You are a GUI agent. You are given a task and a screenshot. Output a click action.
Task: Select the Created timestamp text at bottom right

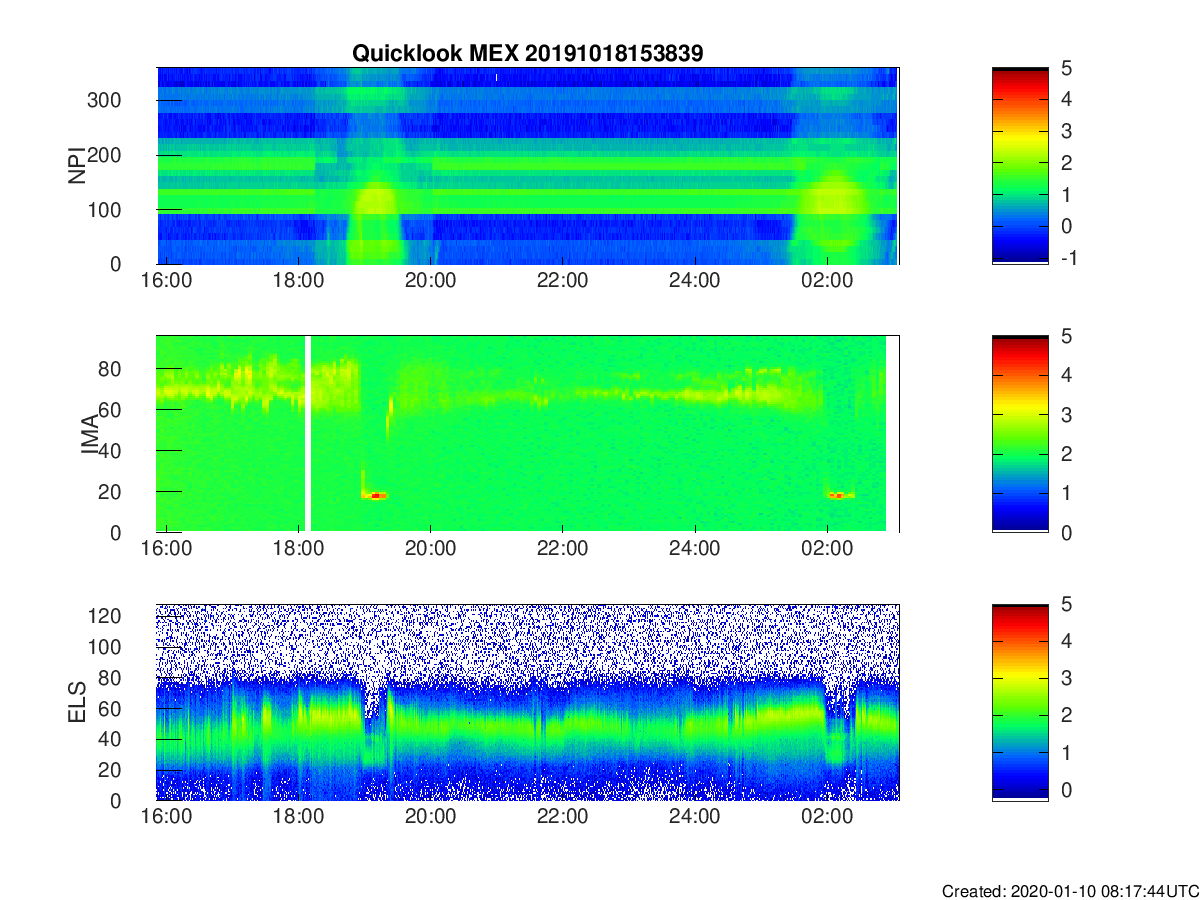coord(1069,890)
